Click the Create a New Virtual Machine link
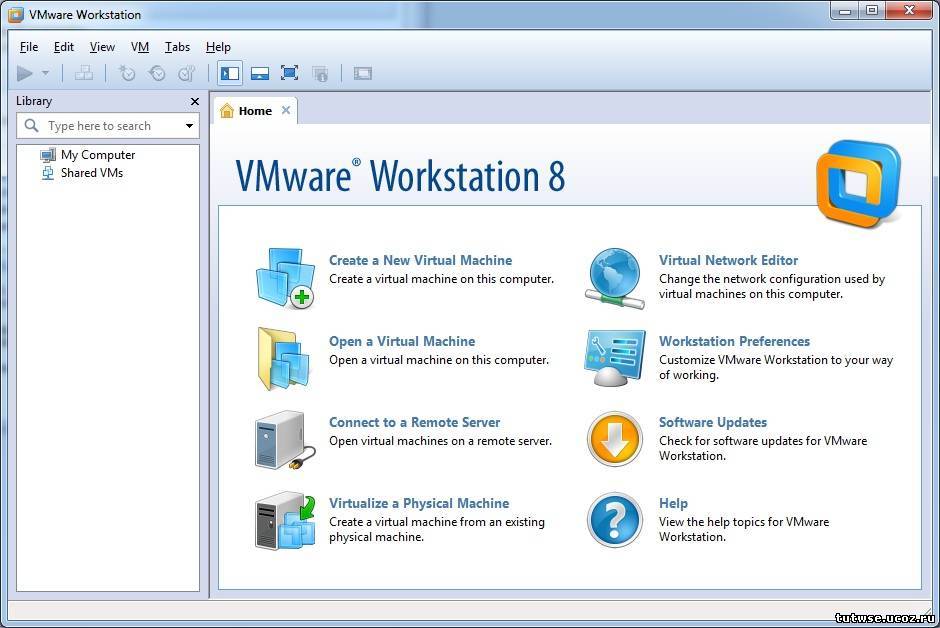The width and height of the screenshot is (940, 628). coord(420,260)
